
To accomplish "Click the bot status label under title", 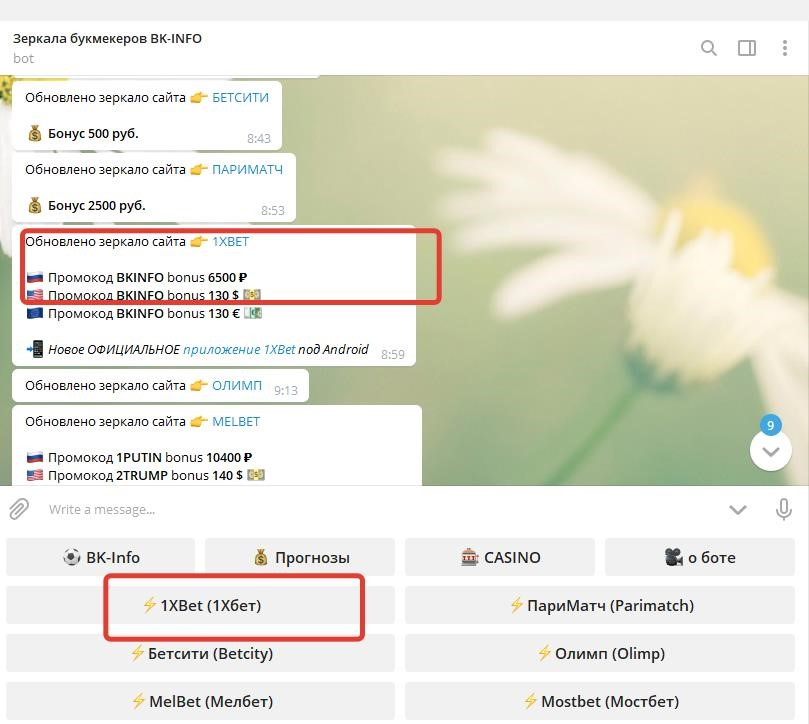I will (x=23, y=58).
